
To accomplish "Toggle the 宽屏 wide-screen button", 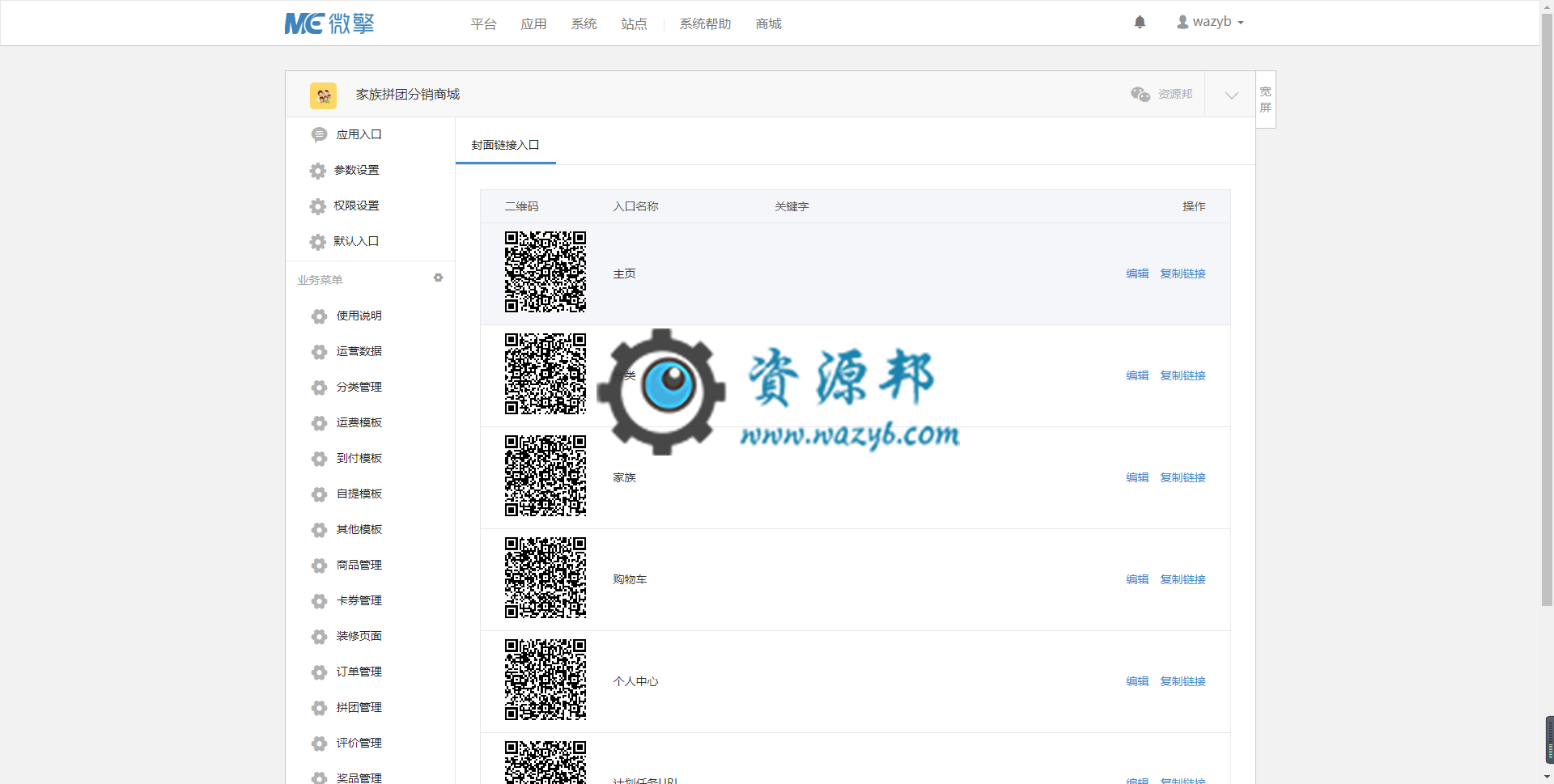I will [1266, 100].
